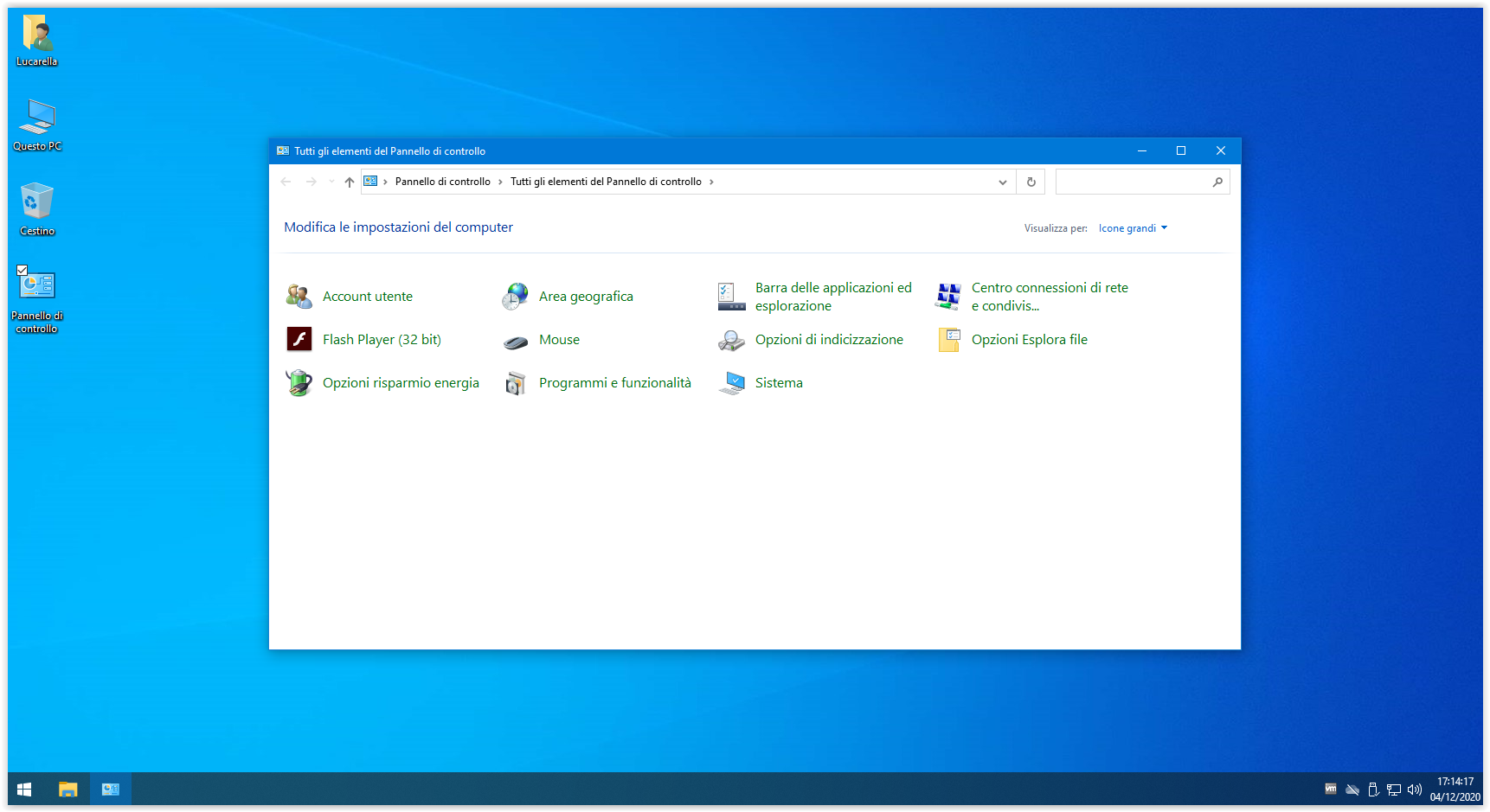Screen dimensions: 1490x812
Task: Open Barra delle applicazioni ed esplorazione icon
Action: click(732, 297)
